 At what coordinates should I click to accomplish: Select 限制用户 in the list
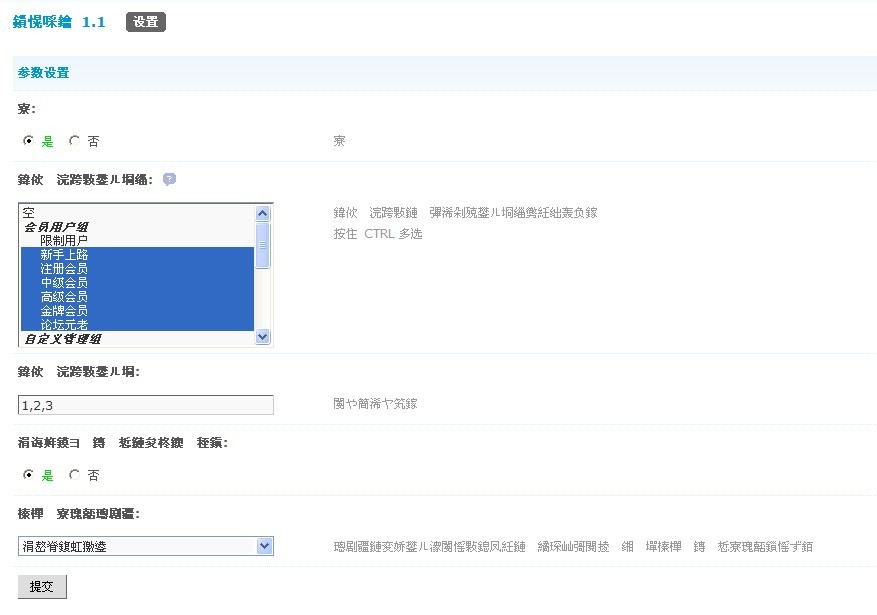137,240
